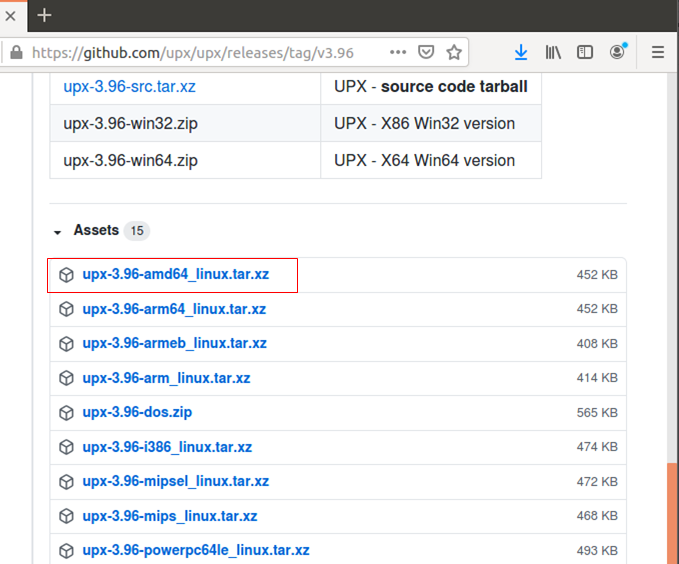Open the Downloads arrow panel
The height and width of the screenshot is (564, 679).
coord(521,52)
